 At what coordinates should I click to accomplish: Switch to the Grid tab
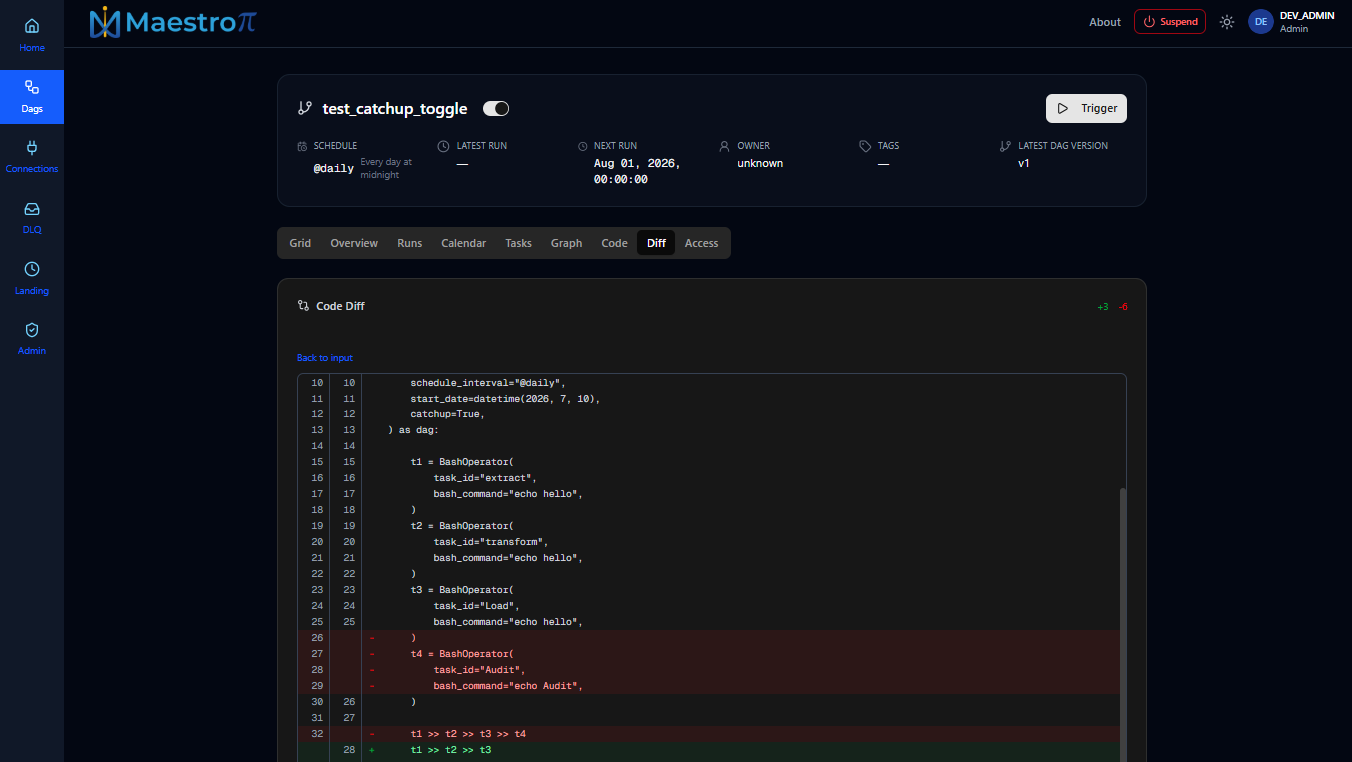[300, 243]
